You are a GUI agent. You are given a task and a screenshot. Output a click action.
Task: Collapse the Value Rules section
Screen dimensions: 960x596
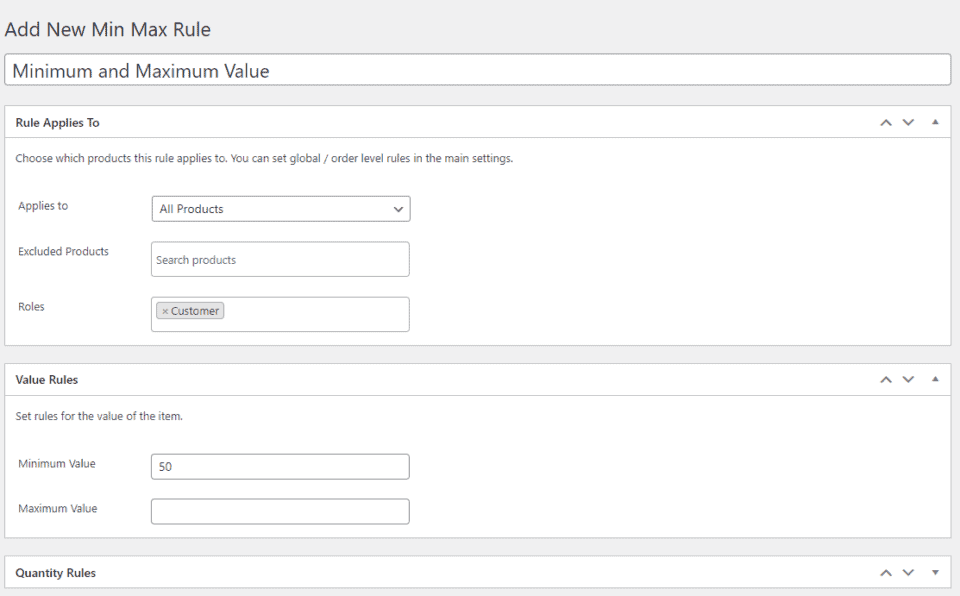(934, 378)
